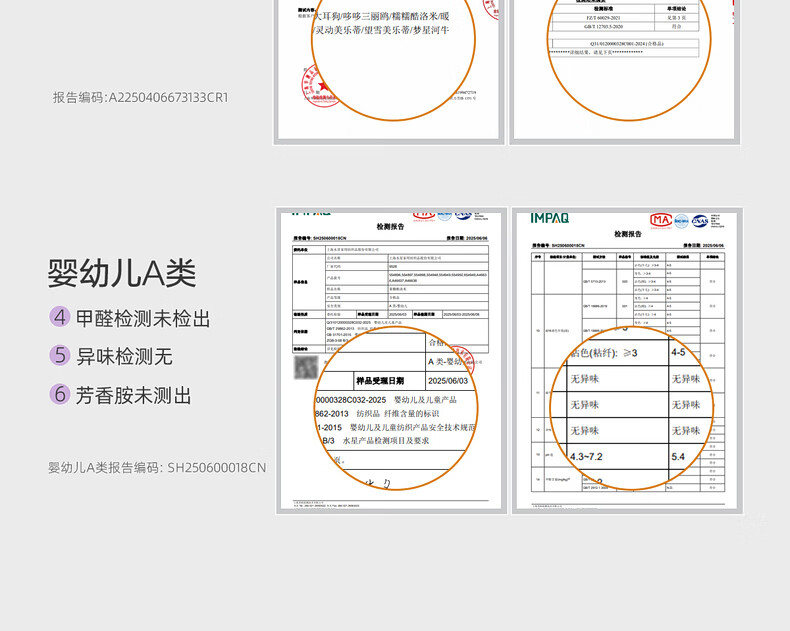Click the IMPAQ logo on right report
This screenshot has height=631, width=790.
(x=549, y=217)
